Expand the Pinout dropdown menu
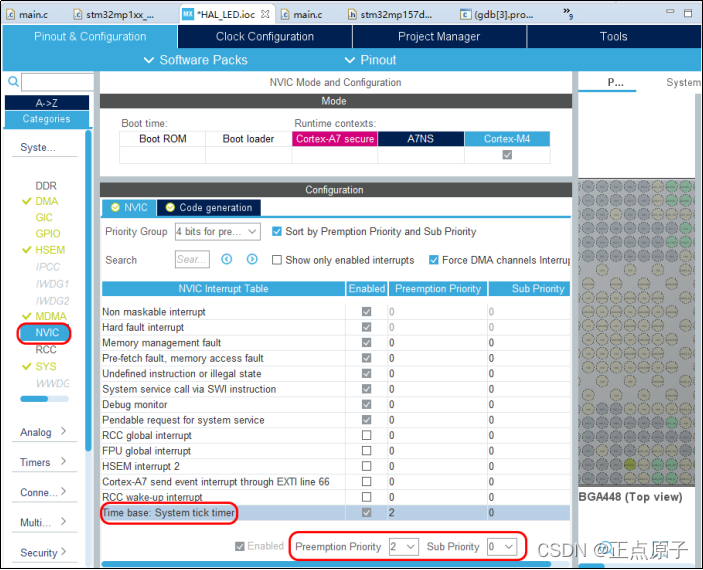The height and width of the screenshot is (570, 703). click(370, 60)
